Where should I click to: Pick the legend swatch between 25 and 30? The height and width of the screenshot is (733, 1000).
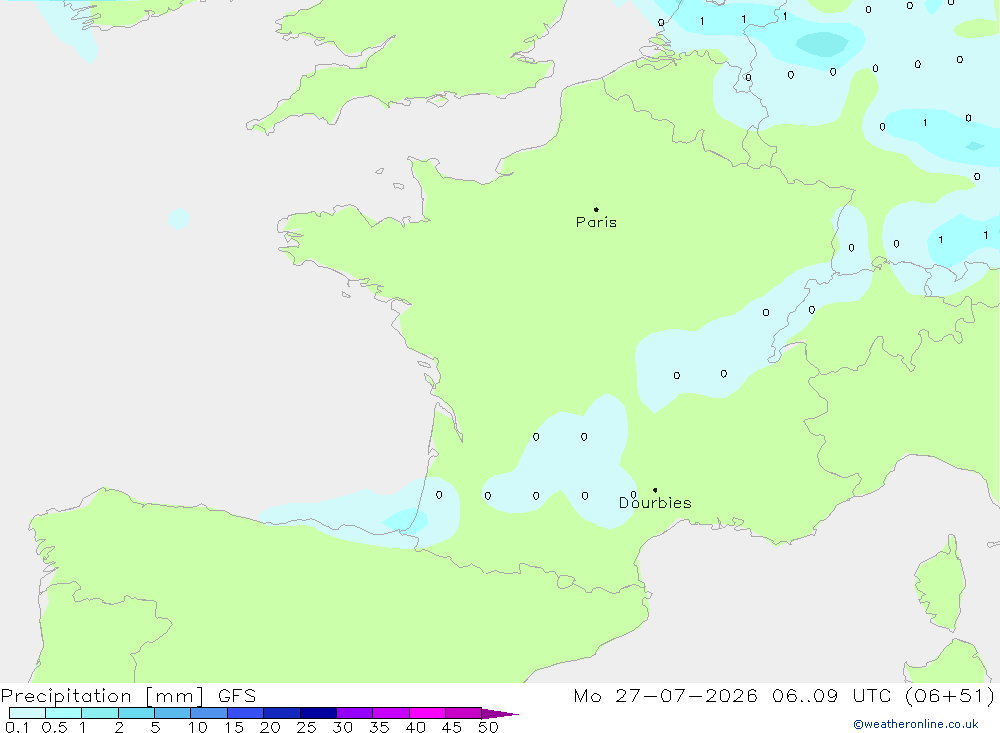(x=318, y=713)
